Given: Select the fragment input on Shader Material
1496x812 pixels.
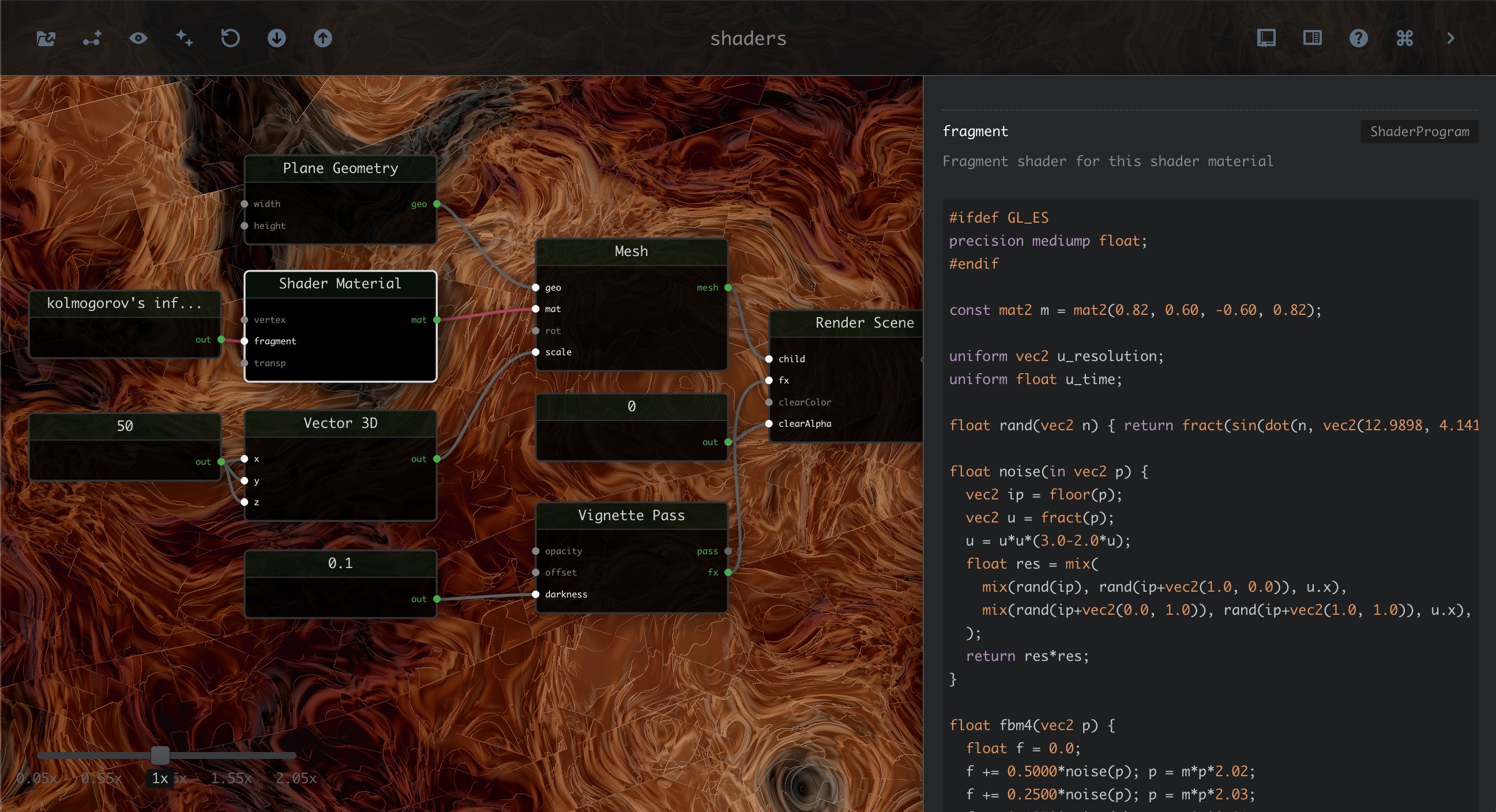Looking at the screenshot, I should 275,341.
